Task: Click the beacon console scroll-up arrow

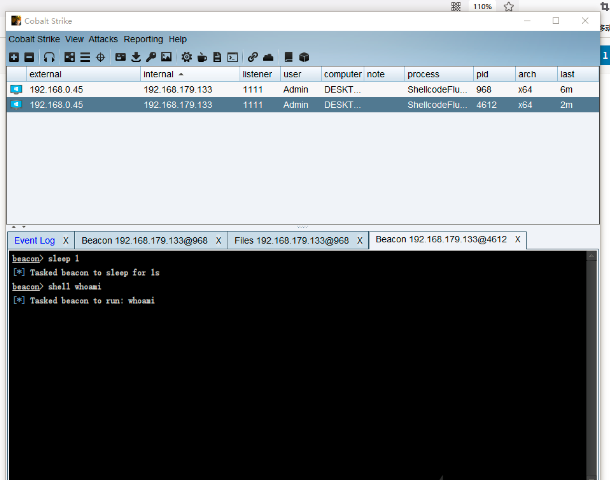Action: [591, 256]
